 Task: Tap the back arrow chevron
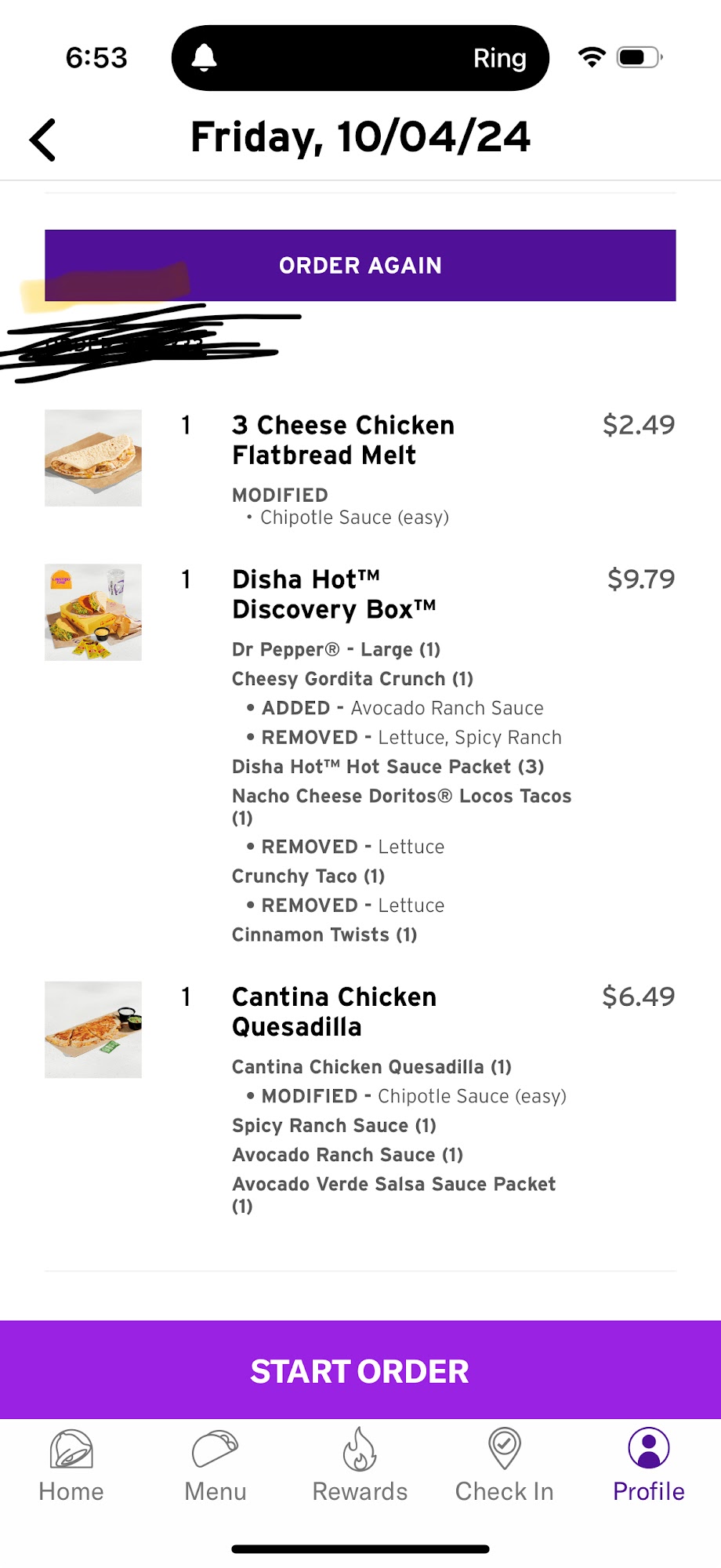(x=43, y=140)
